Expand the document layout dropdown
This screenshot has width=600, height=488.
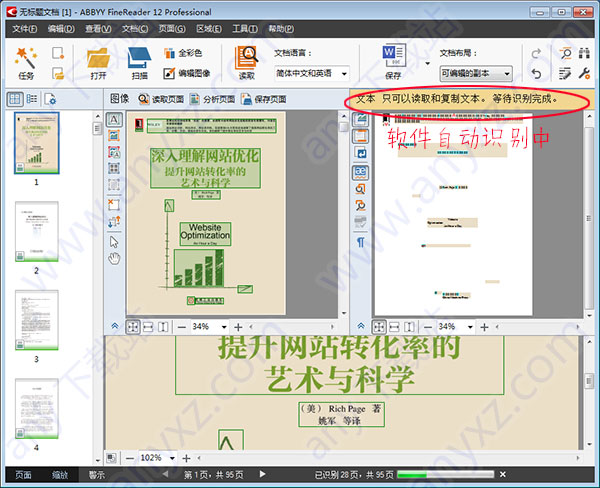coord(507,73)
